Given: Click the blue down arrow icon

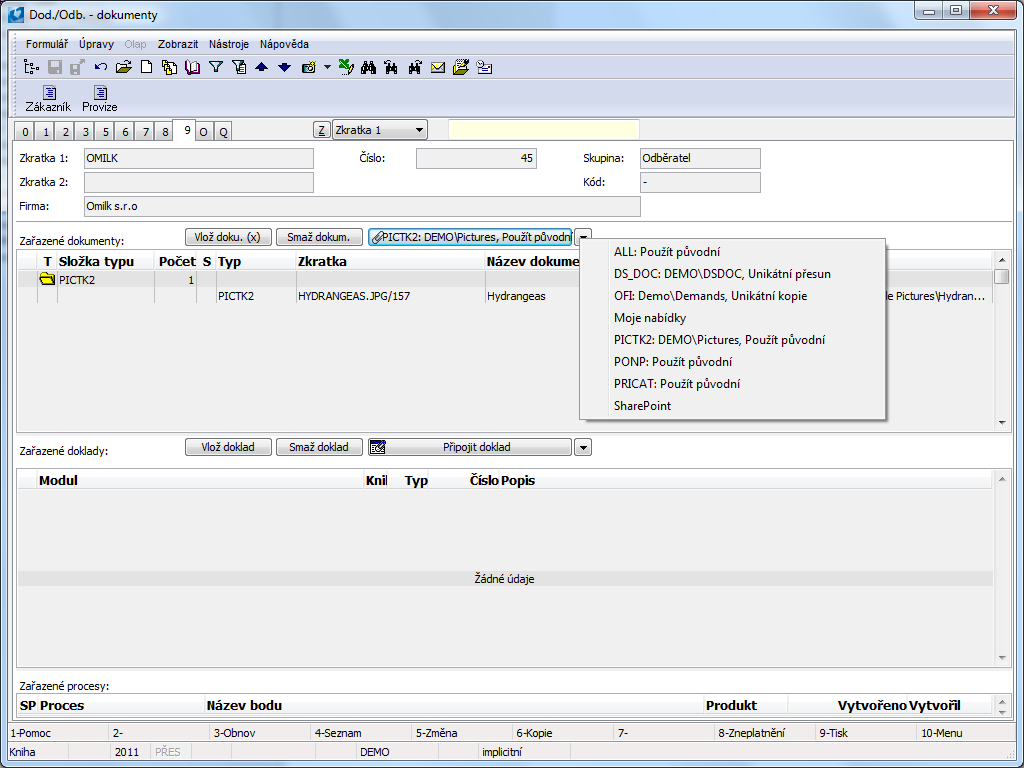Looking at the screenshot, I should pyautogui.click(x=284, y=68).
